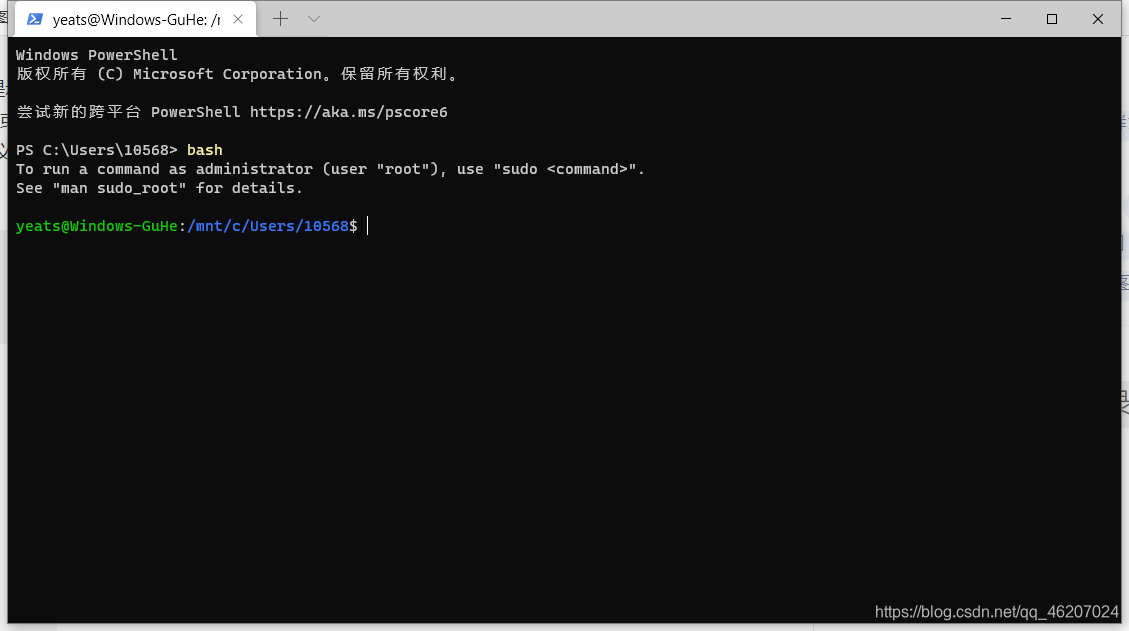Viewport: 1129px width, 631px height.
Task: Close the yeats@Windows-GuHe tab
Action: pyautogui.click(x=238, y=19)
